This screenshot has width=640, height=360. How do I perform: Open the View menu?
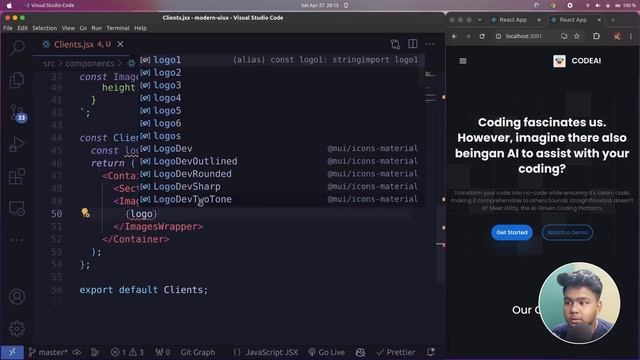point(68,28)
